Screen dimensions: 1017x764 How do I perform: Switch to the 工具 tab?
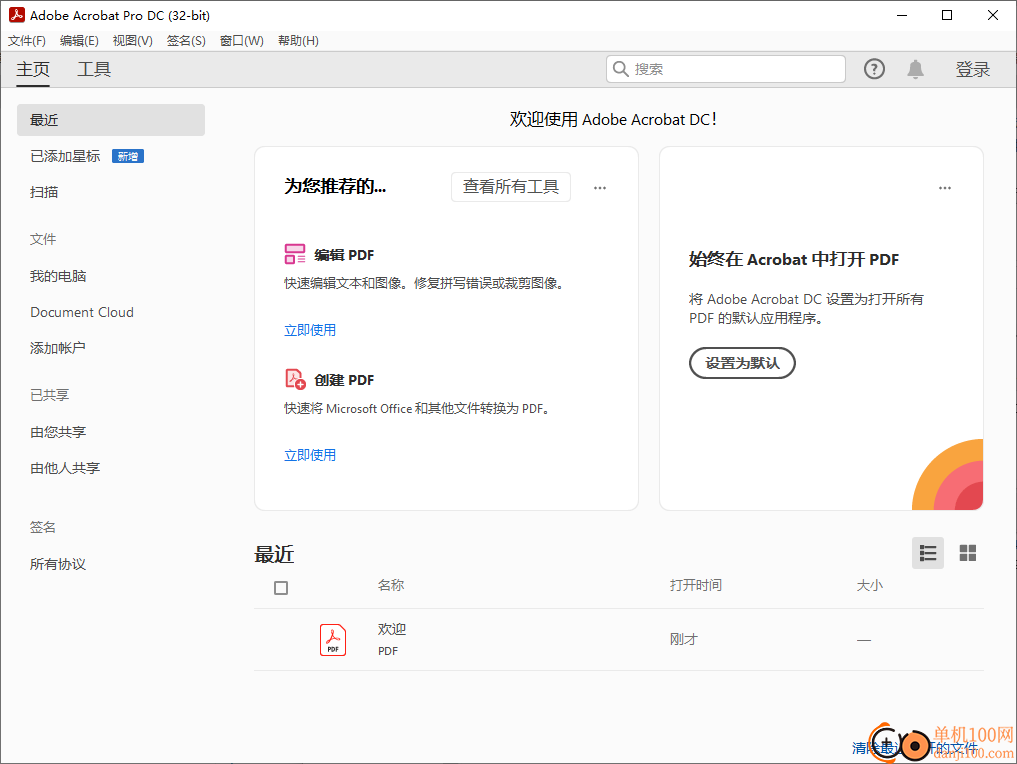tap(94, 69)
